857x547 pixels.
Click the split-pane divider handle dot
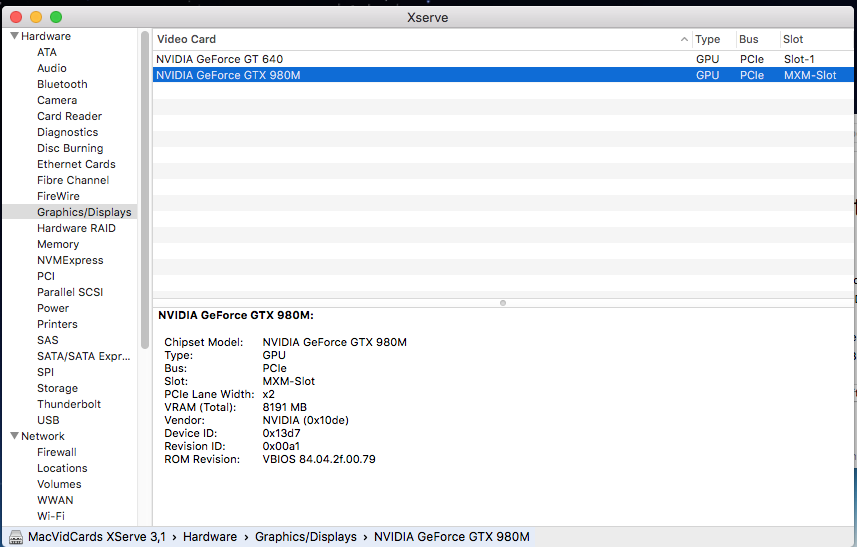[503, 303]
